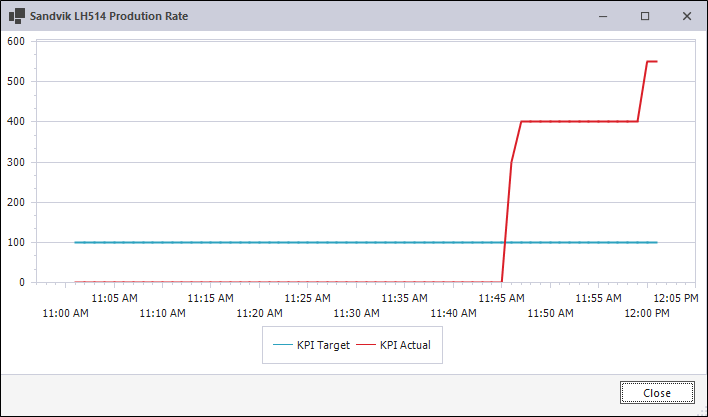The height and width of the screenshot is (417, 708).
Task: Click the red line's peak at 550
Action: click(652, 62)
